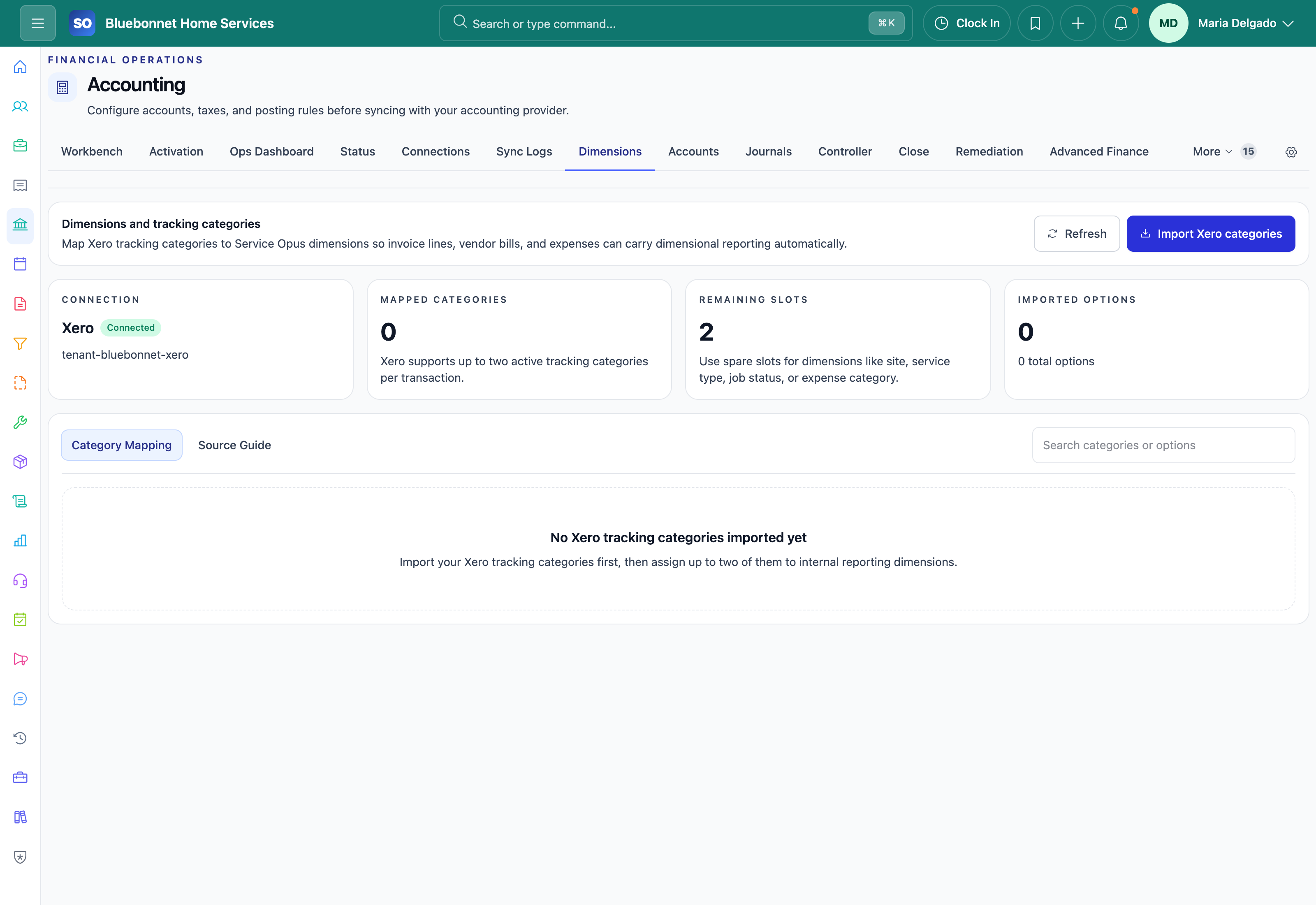Click the 15 count badge beside More
The width and height of the screenshot is (1316, 905).
[x=1248, y=151]
